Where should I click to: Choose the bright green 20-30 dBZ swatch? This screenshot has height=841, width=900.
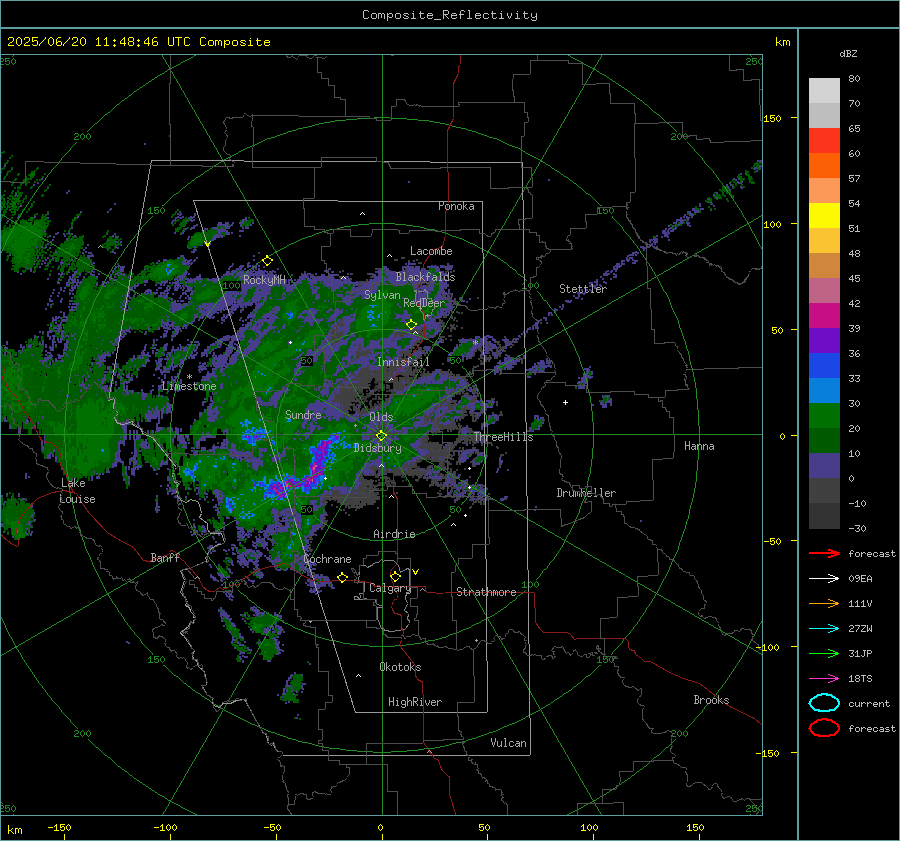824,416
